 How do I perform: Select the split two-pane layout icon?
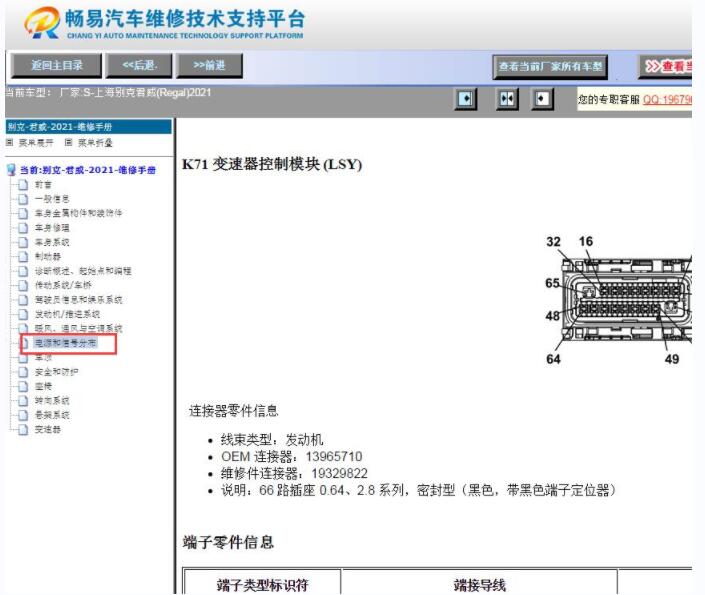pyautogui.click(x=507, y=98)
